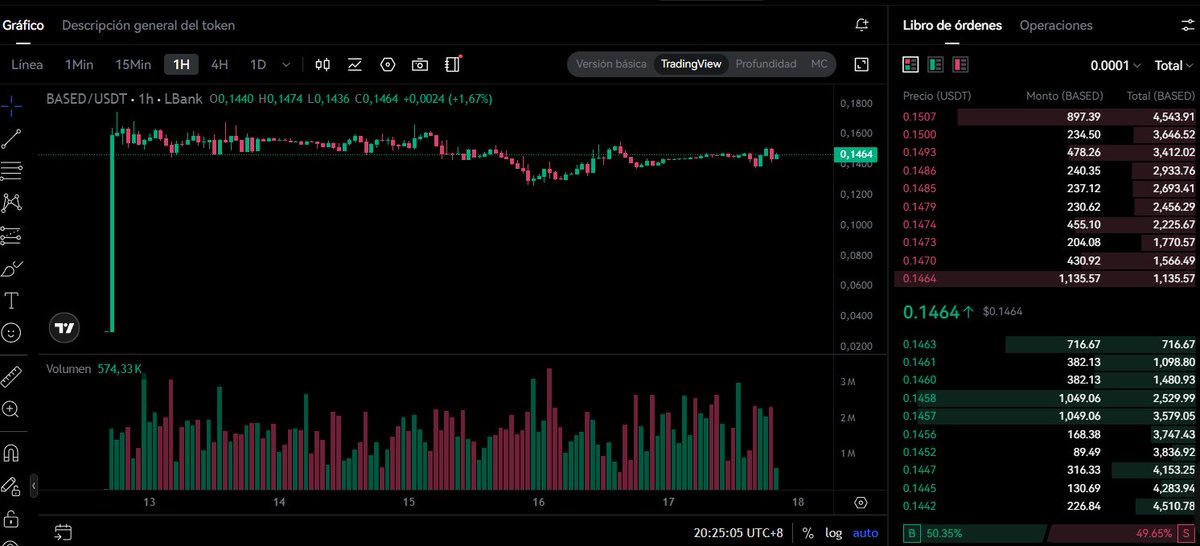Switch to Versión básica chart
1200x546 pixels.
(611, 64)
